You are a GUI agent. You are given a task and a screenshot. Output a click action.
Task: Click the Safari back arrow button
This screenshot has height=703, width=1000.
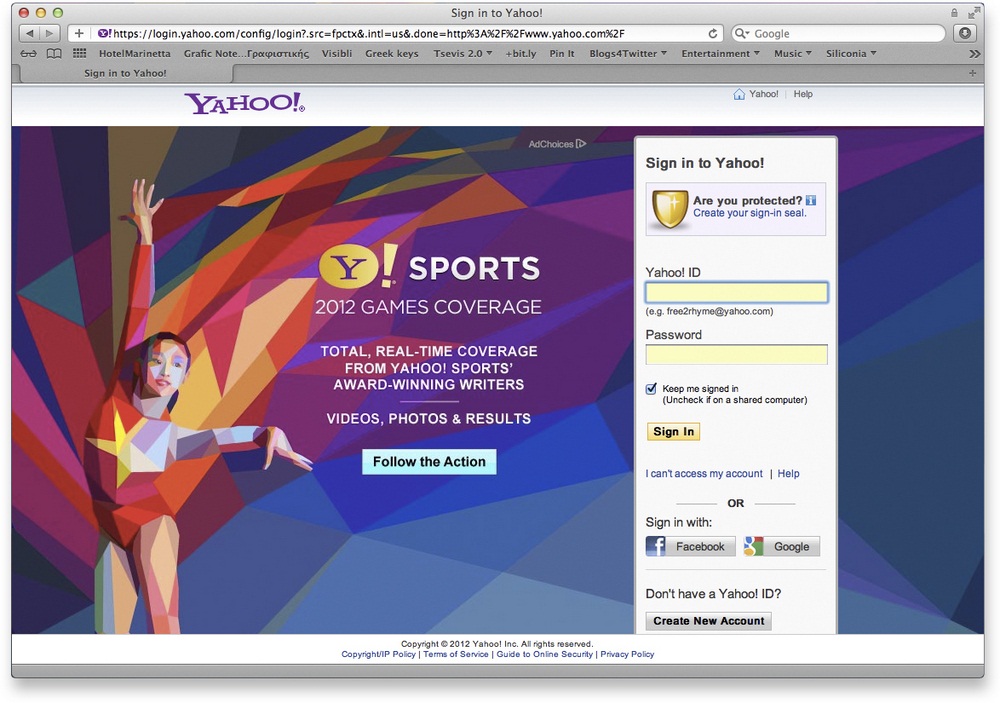[29, 33]
